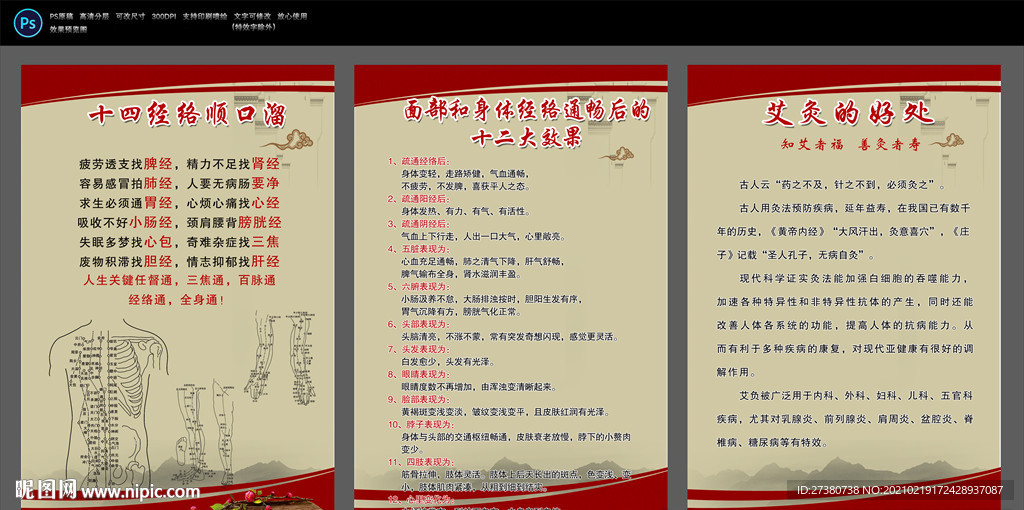Click the '可改尺寸' label in header
Image resolution: width=1024 pixels, height=510 pixels.
(x=130, y=16)
